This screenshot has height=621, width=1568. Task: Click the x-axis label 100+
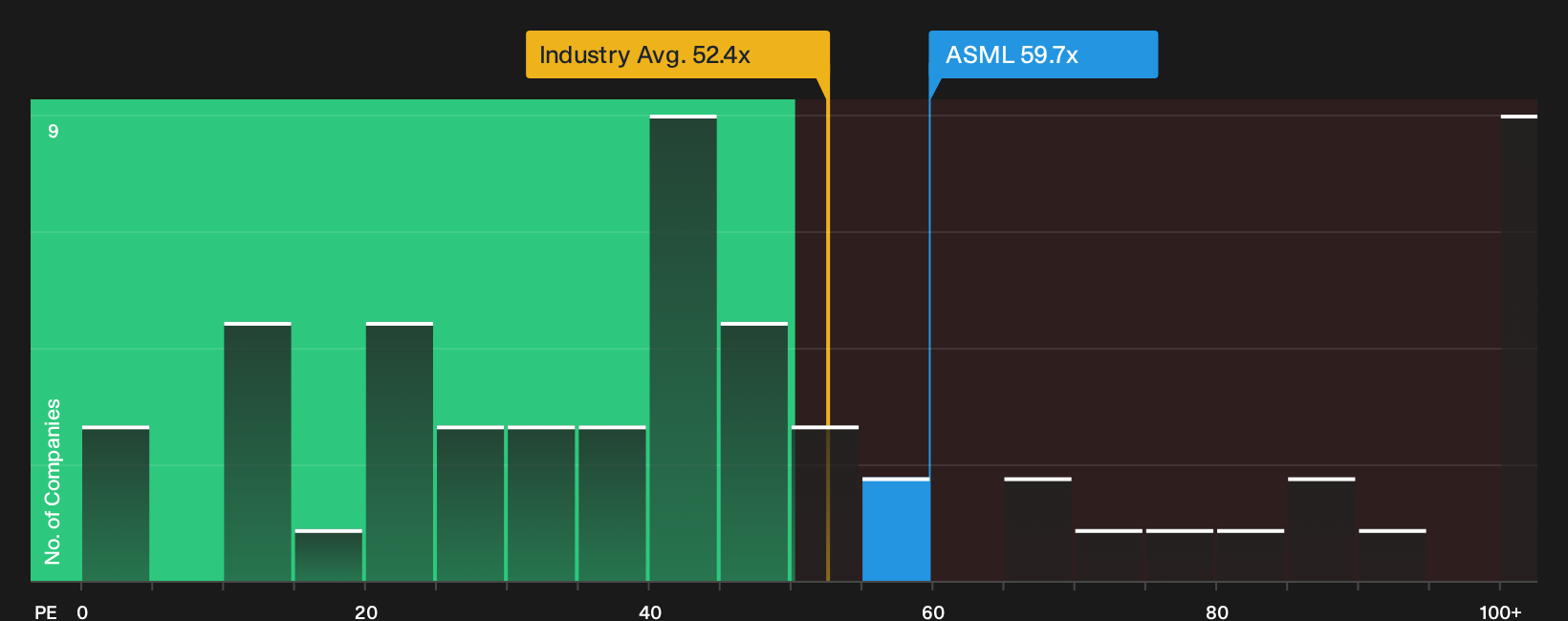point(1500,611)
